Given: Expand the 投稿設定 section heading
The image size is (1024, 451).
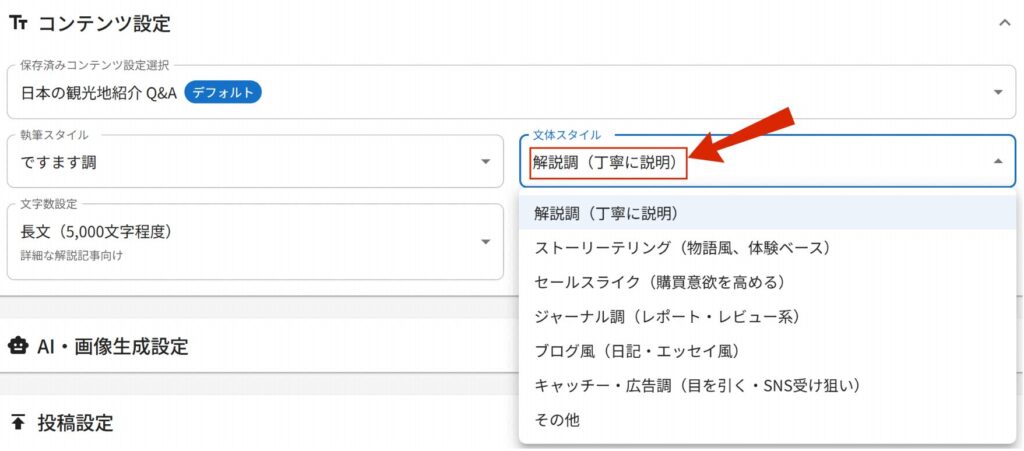Looking at the screenshot, I should [75, 422].
